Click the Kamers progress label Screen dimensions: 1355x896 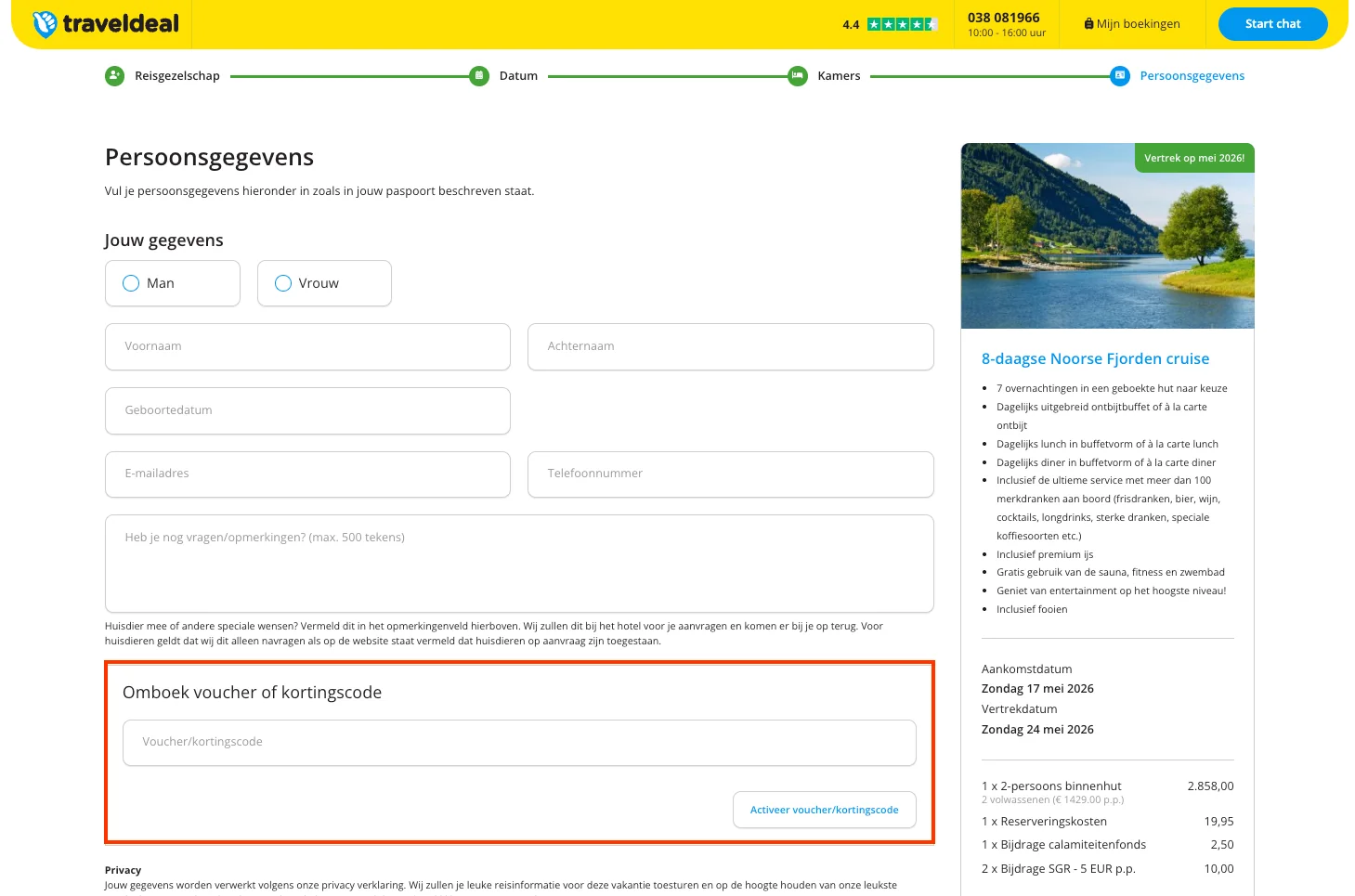click(839, 75)
